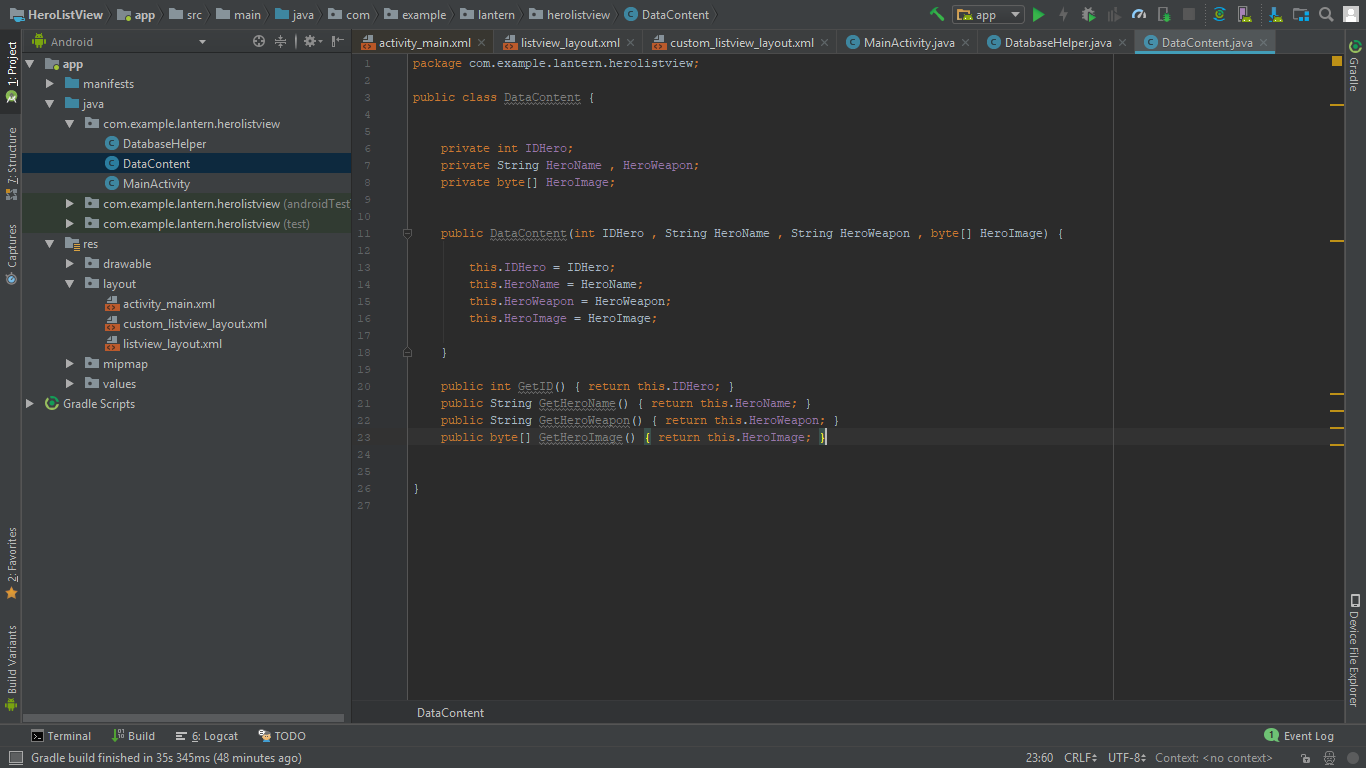Click the Search Everywhere magnifier icon
This screenshot has height=768, width=1366.
pyautogui.click(x=1326, y=14)
